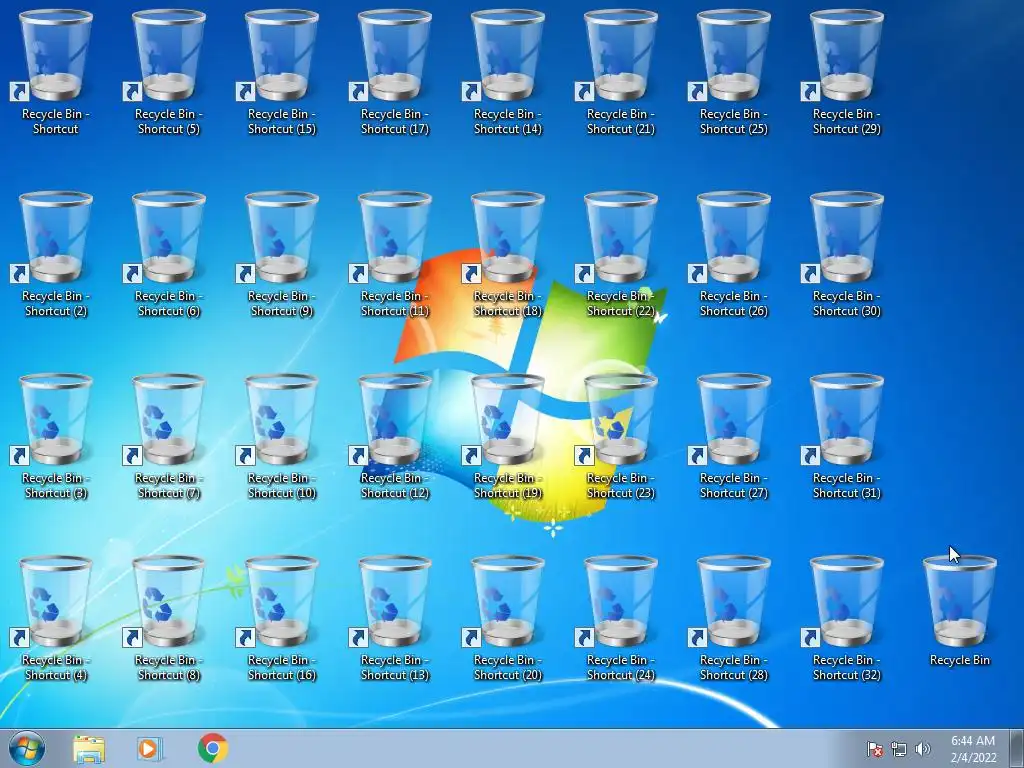This screenshot has width=1024, height=768.
Task: Open Windows Explorer from the taskbar
Action: pyautogui.click(x=89, y=749)
